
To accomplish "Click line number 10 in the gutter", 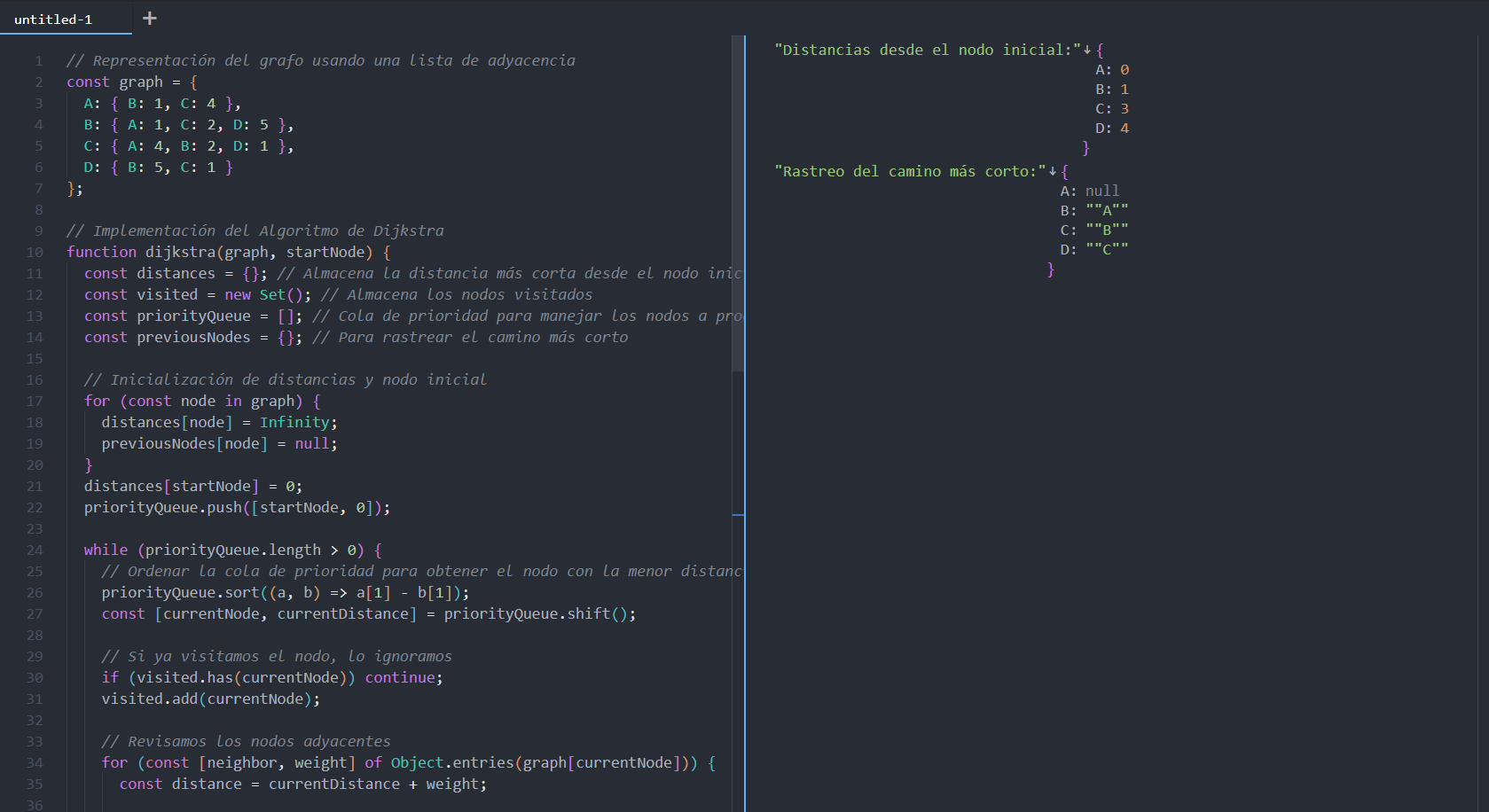I will pyautogui.click(x=34, y=253).
